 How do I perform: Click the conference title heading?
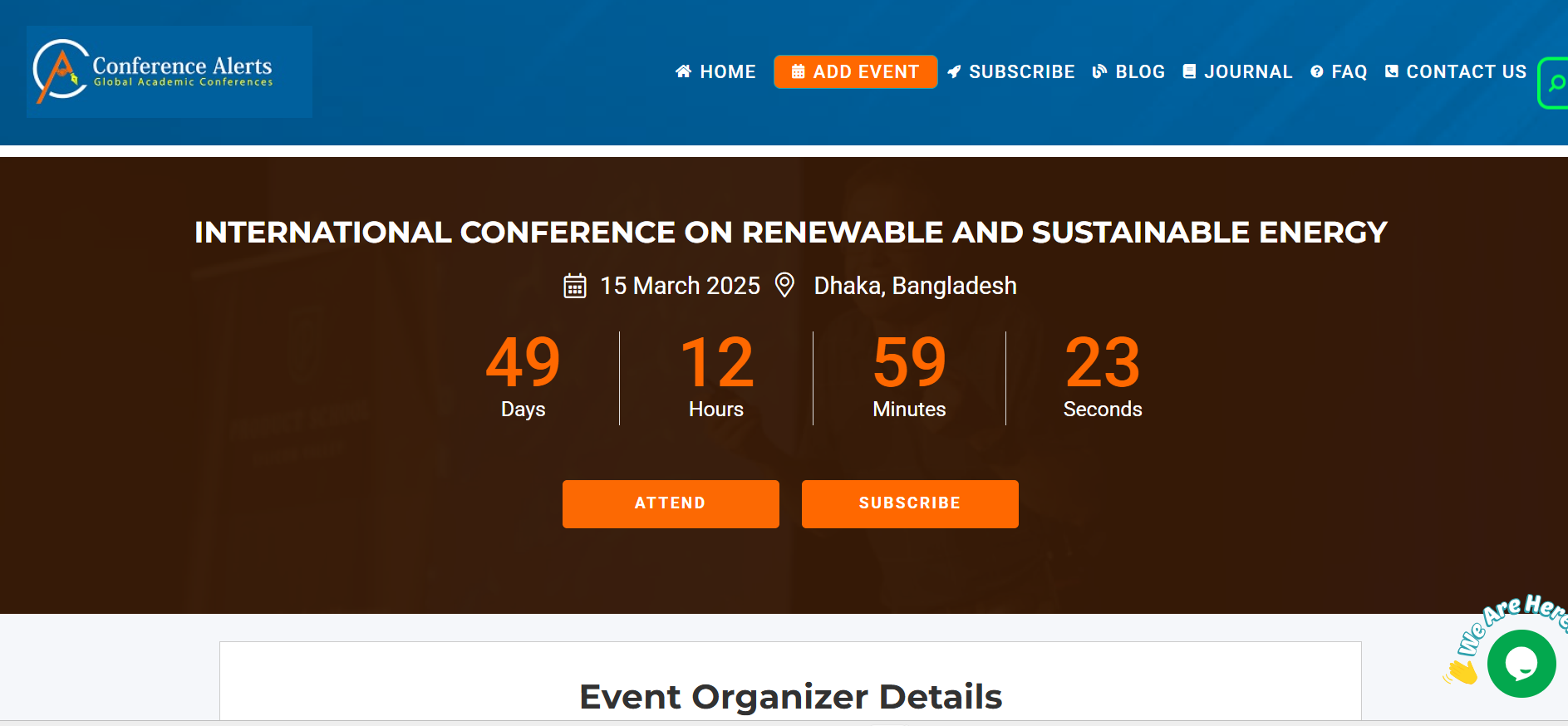pos(791,233)
